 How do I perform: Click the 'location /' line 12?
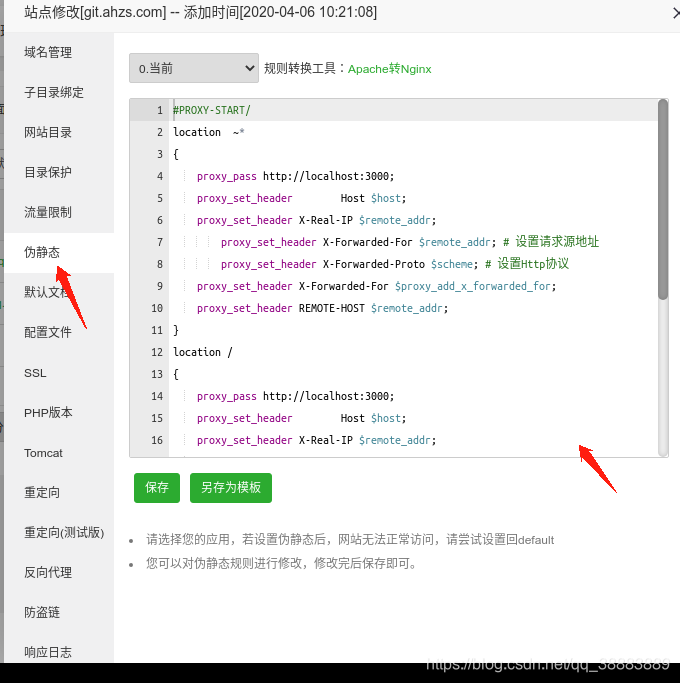[203, 352]
